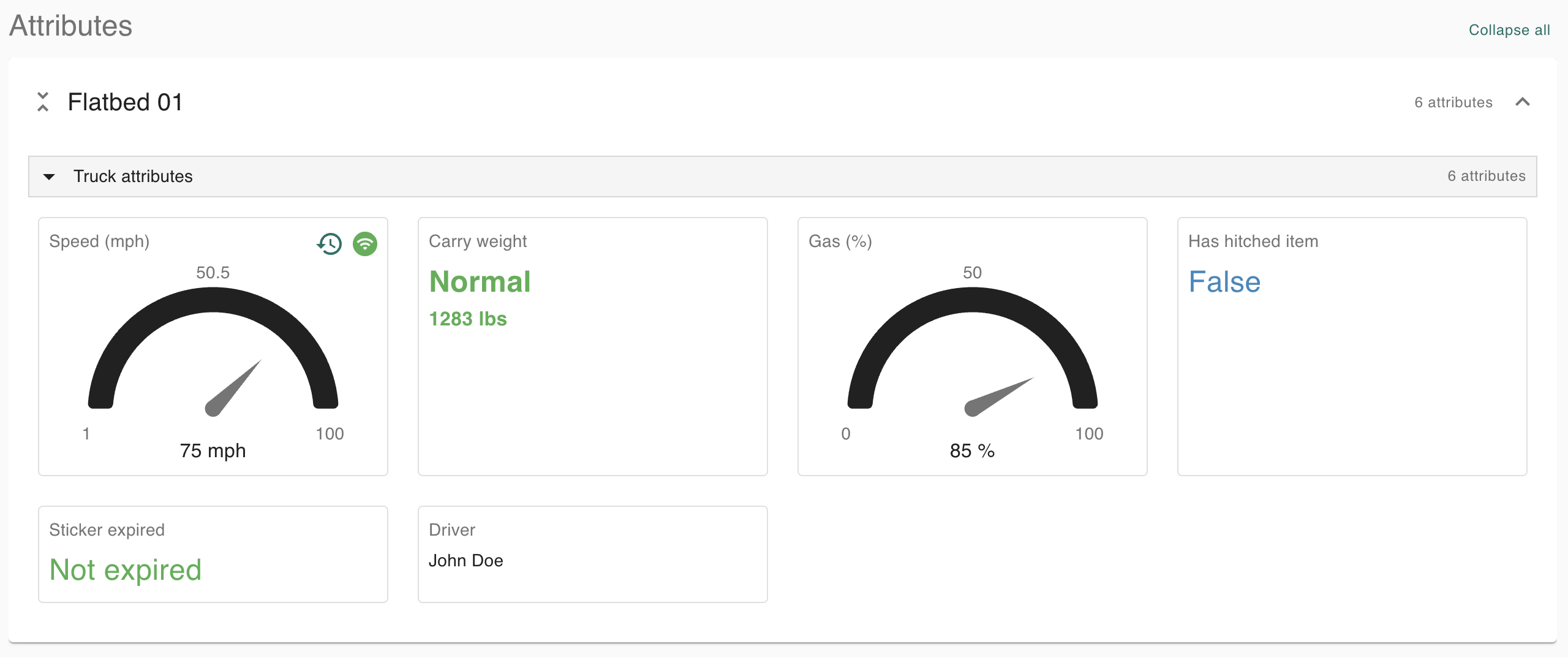Click the Flatbed 01 title
This screenshot has width=1568, height=657.
coord(125,102)
